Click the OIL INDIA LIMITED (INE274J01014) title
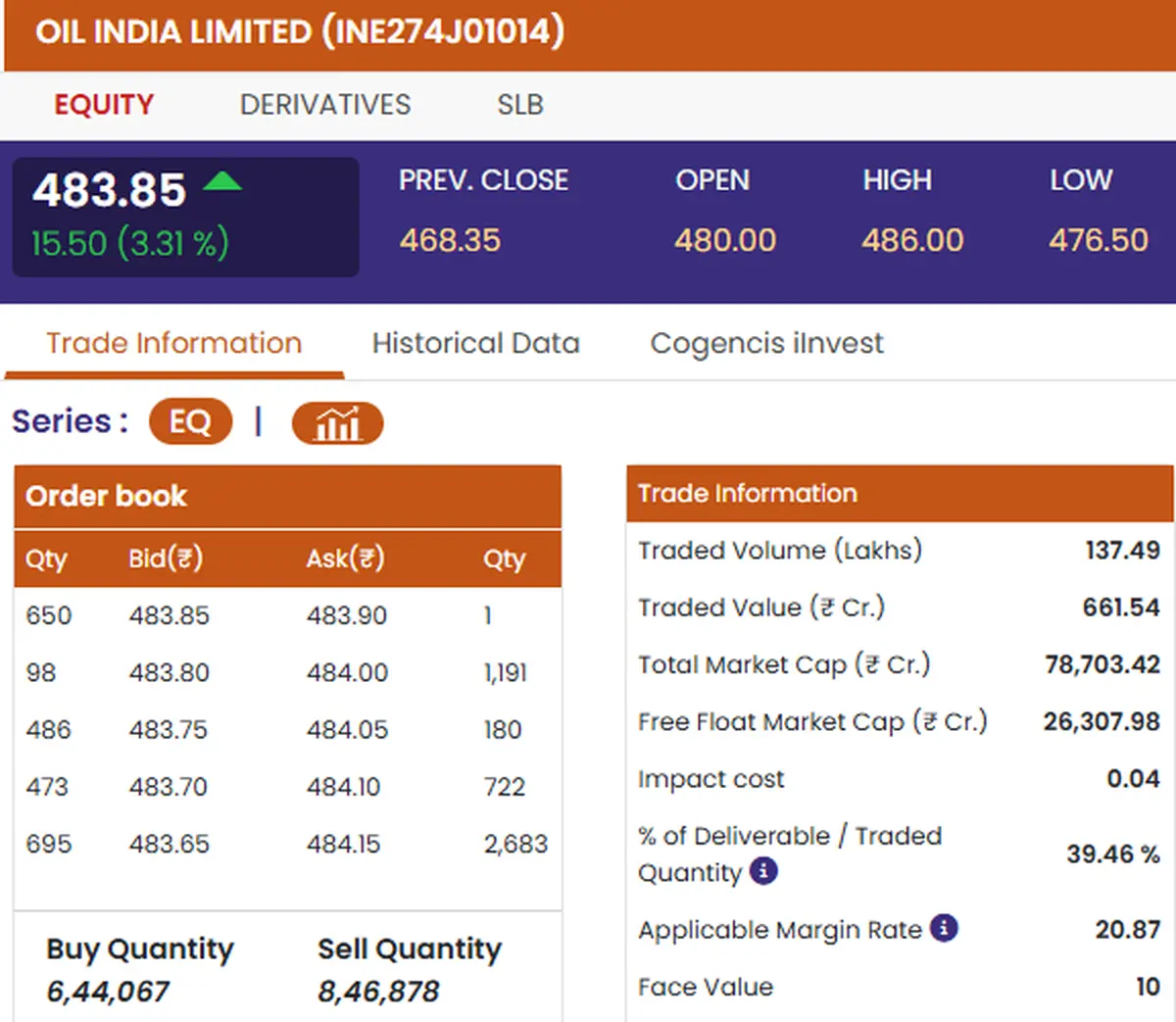This screenshot has width=1176, height=1022. [x=300, y=31]
